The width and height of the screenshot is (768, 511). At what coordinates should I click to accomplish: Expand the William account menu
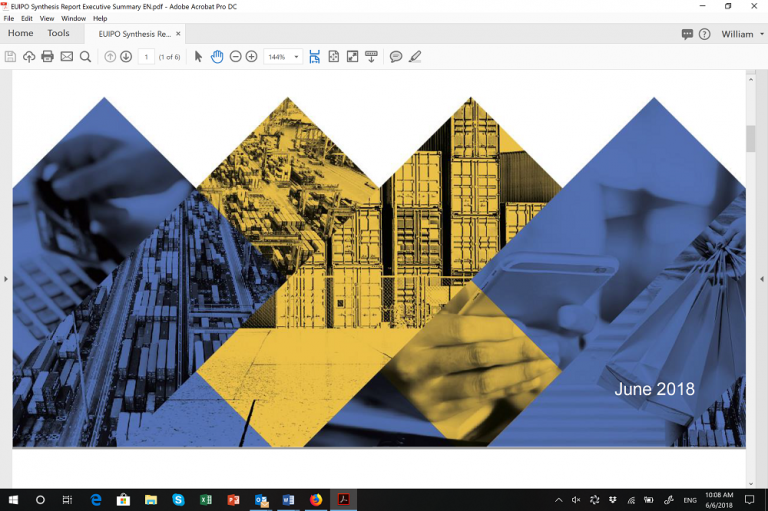click(742, 34)
